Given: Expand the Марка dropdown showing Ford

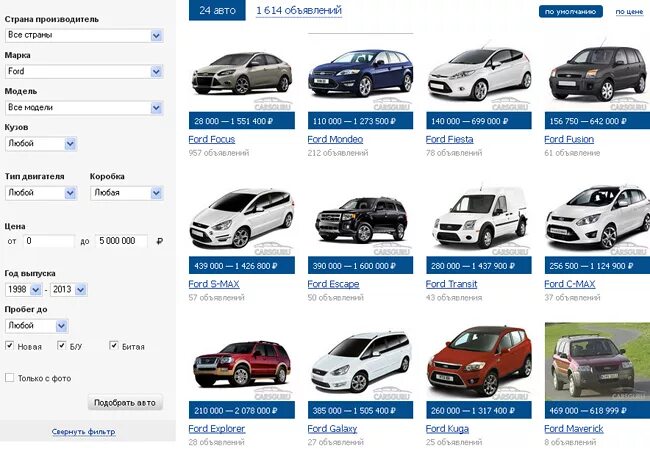Looking at the screenshot, I should [x=84, y=71].
